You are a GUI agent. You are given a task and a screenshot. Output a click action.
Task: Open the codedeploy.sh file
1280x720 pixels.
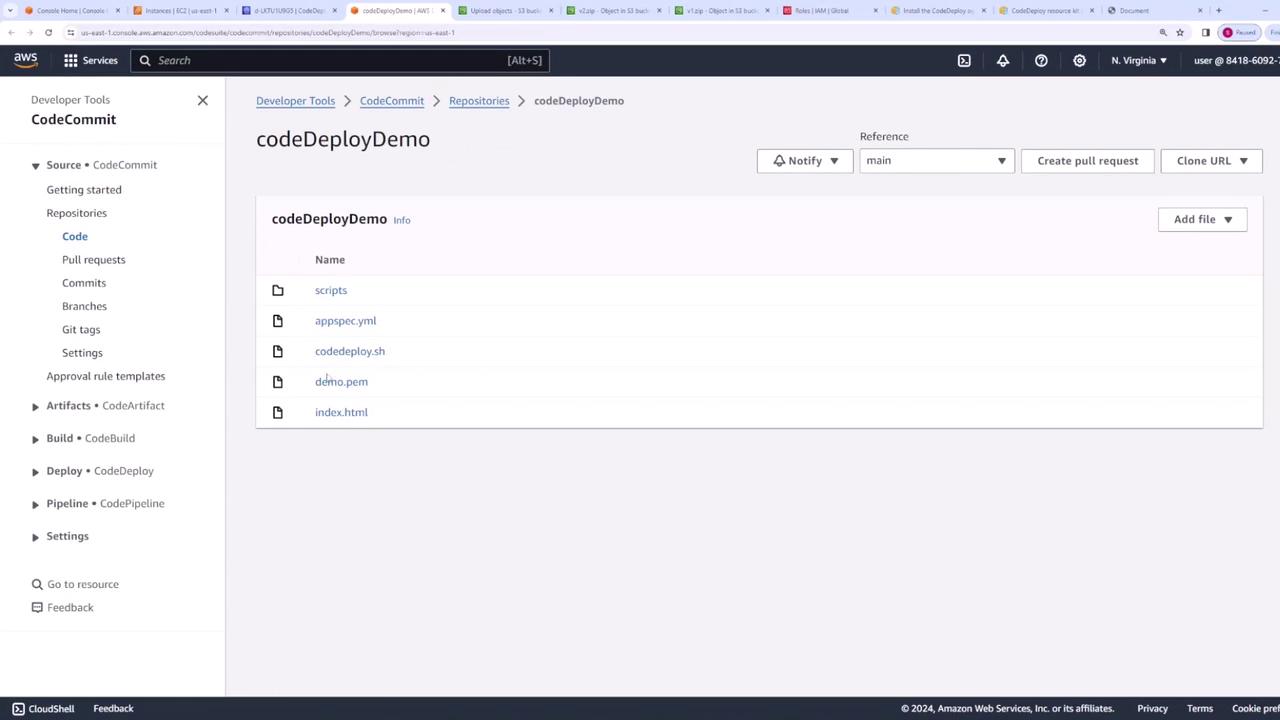click(x=350, y=351)
